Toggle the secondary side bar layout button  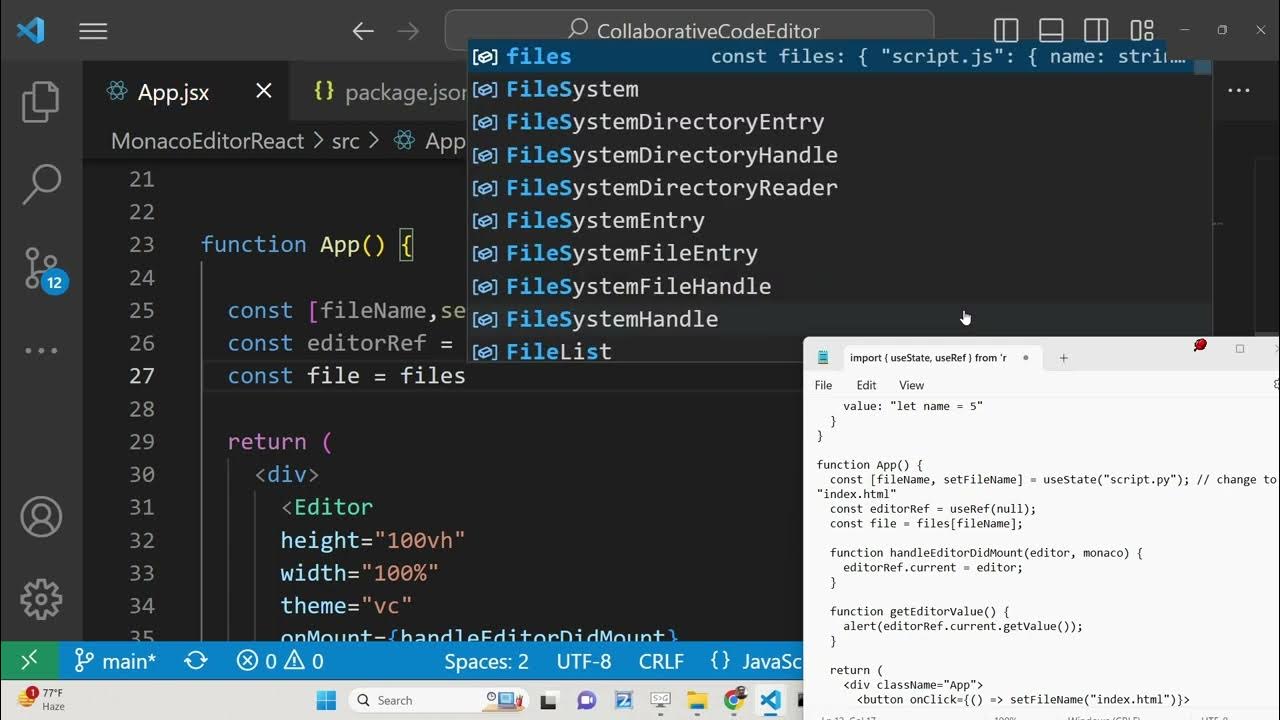point(1096,31)
